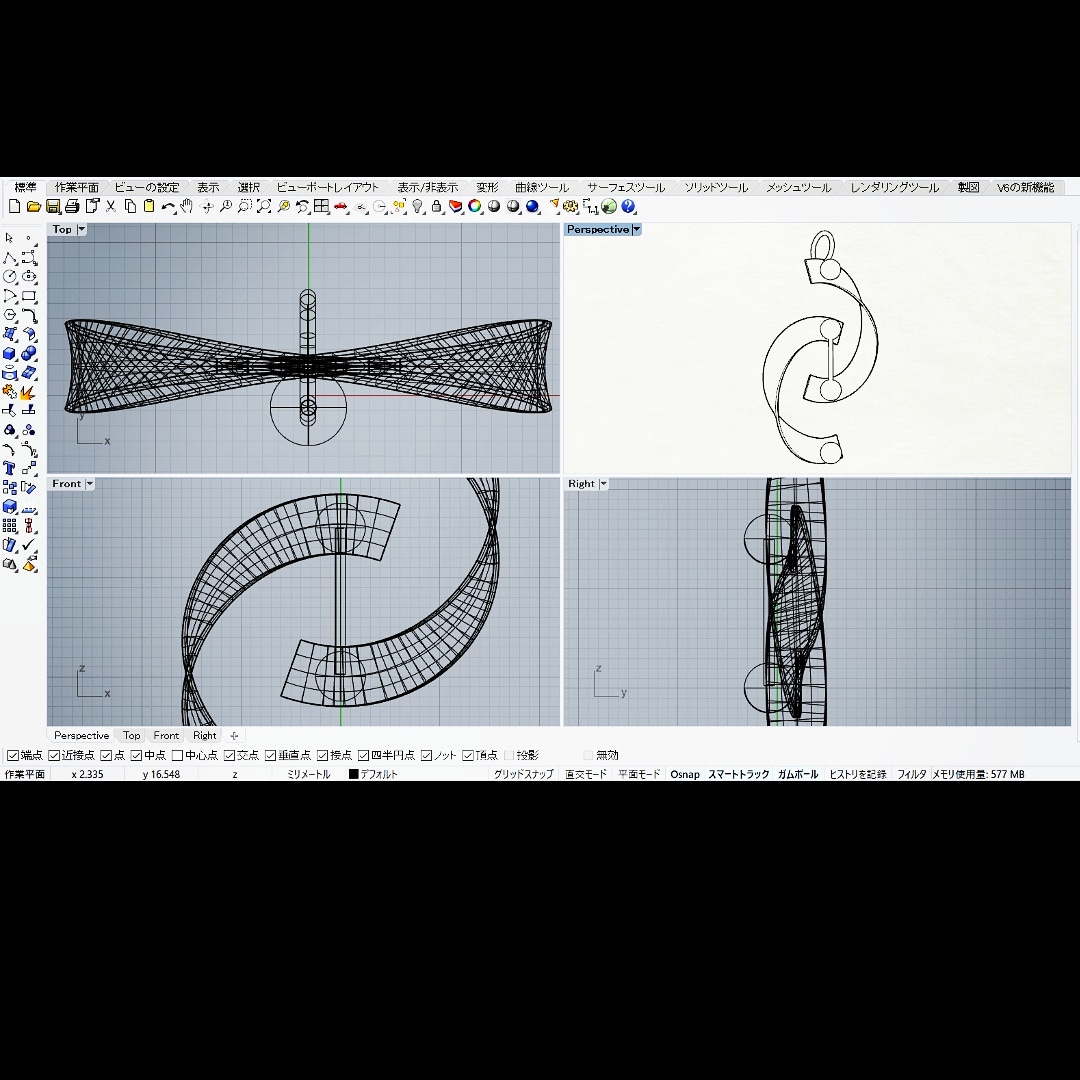Viewport: 1080px width, 1080px height.
Task: Click the black デフォルト layer color swatch
Action: 353,774
